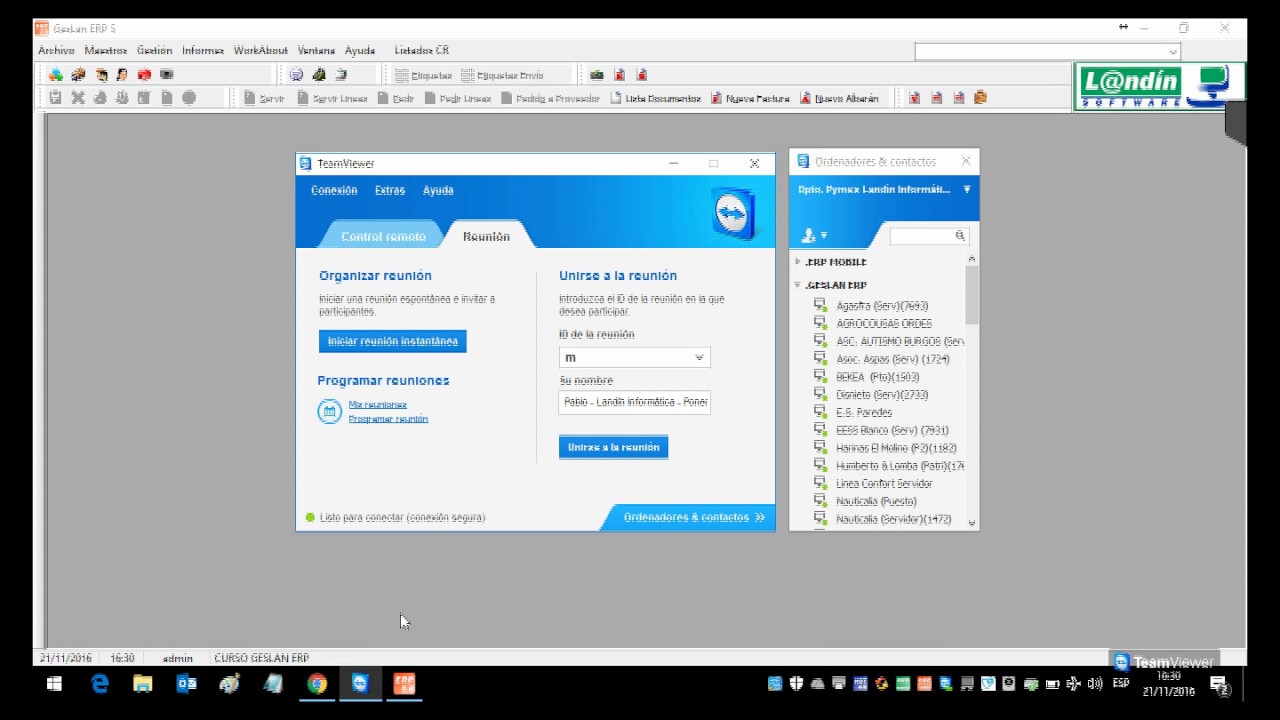Click contacts list scroll down arrow
Image resolution: width=1280 pixels, height=720 pixels.
coord(972,523)
